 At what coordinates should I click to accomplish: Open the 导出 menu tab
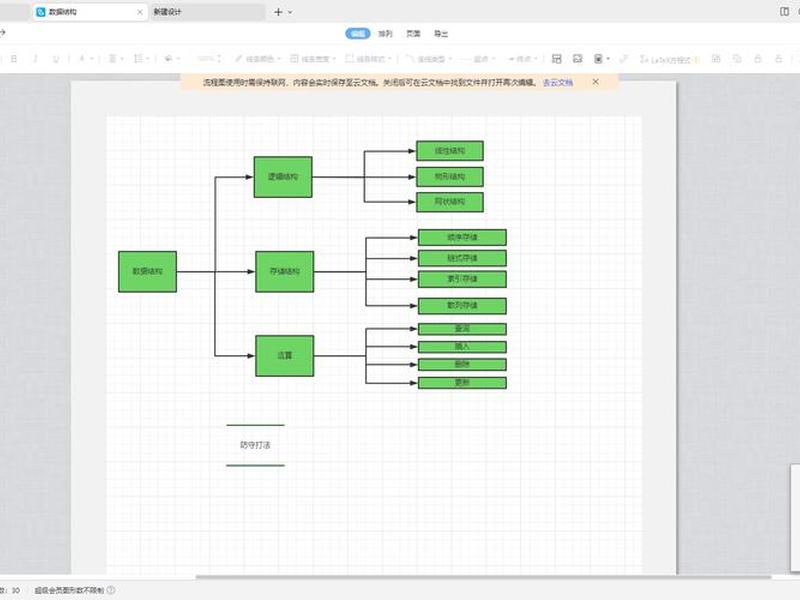point(441,34)
